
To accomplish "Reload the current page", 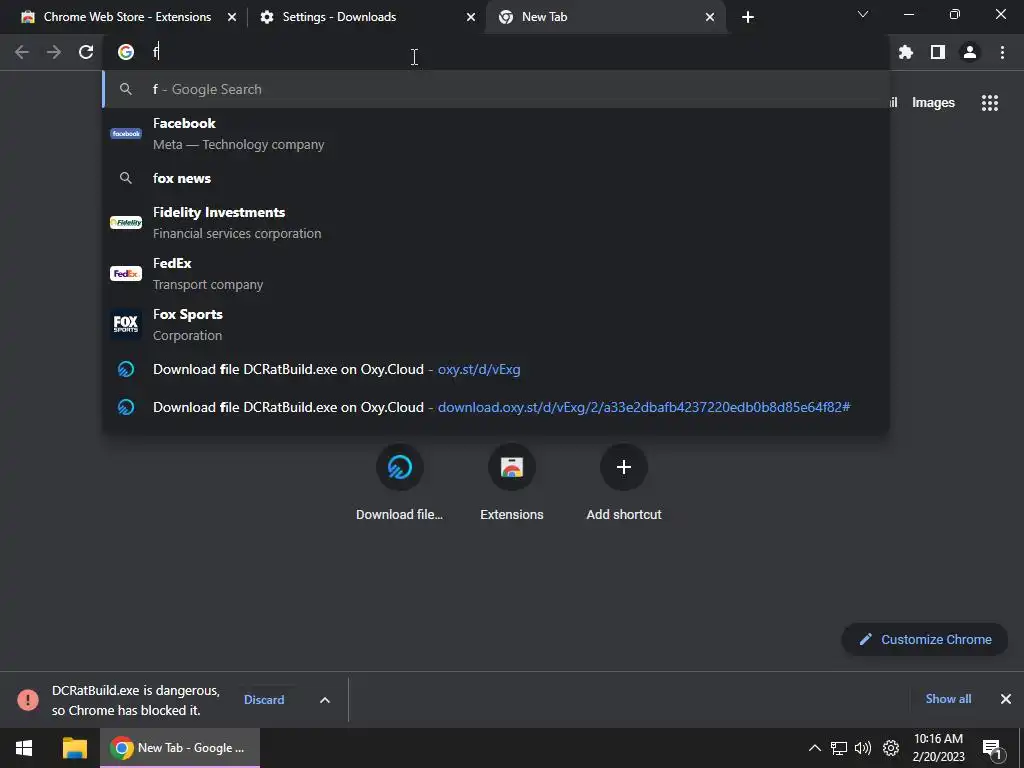I will (x=86, y=52).
